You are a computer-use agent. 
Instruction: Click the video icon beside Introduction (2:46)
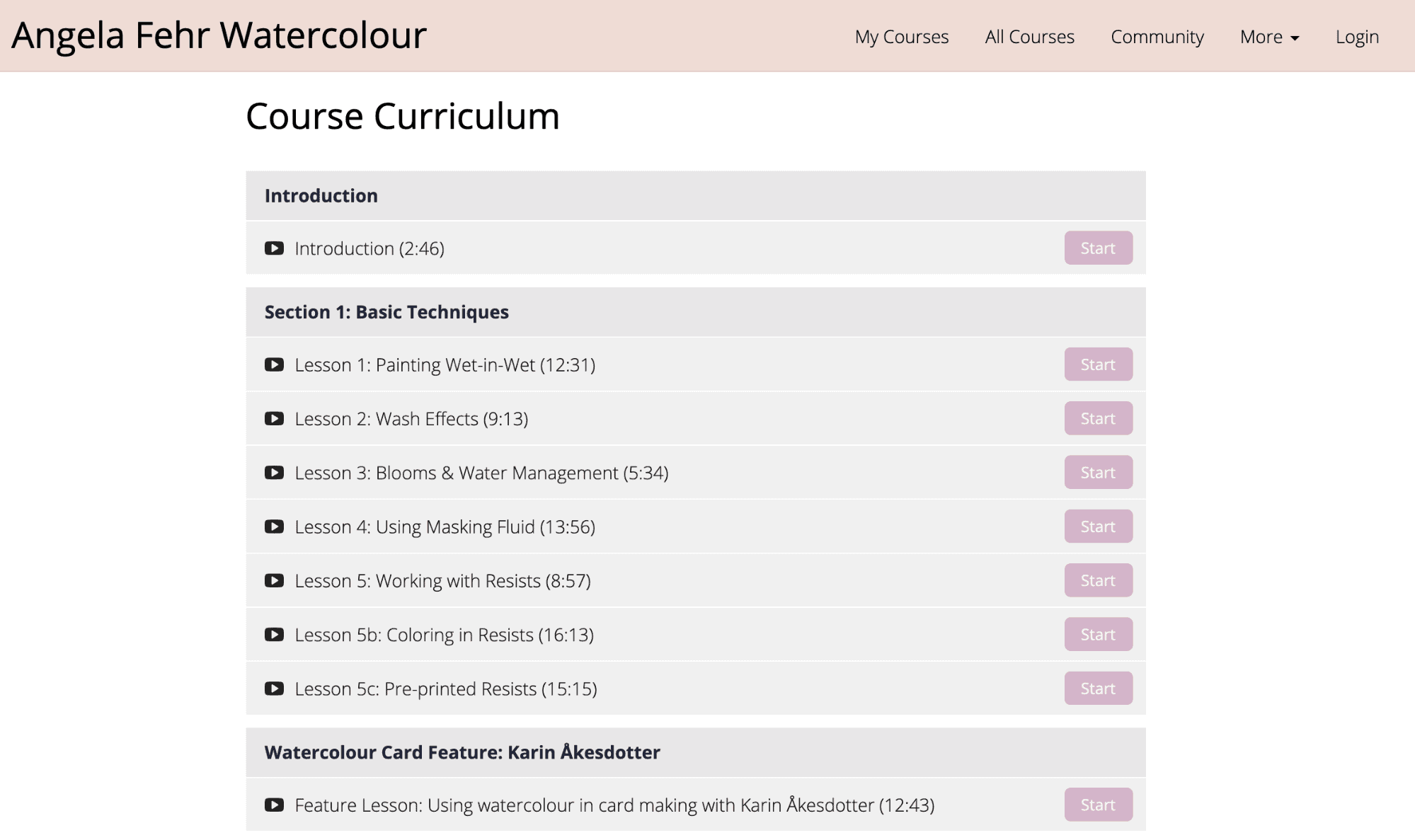click(274, 248)
